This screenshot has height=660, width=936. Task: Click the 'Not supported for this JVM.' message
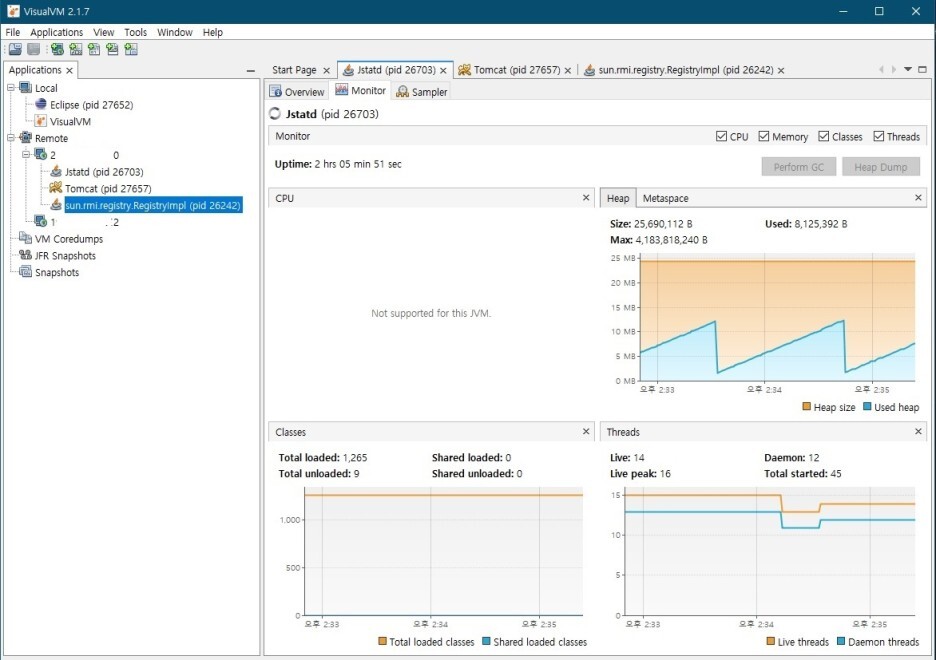click(431, 313)
